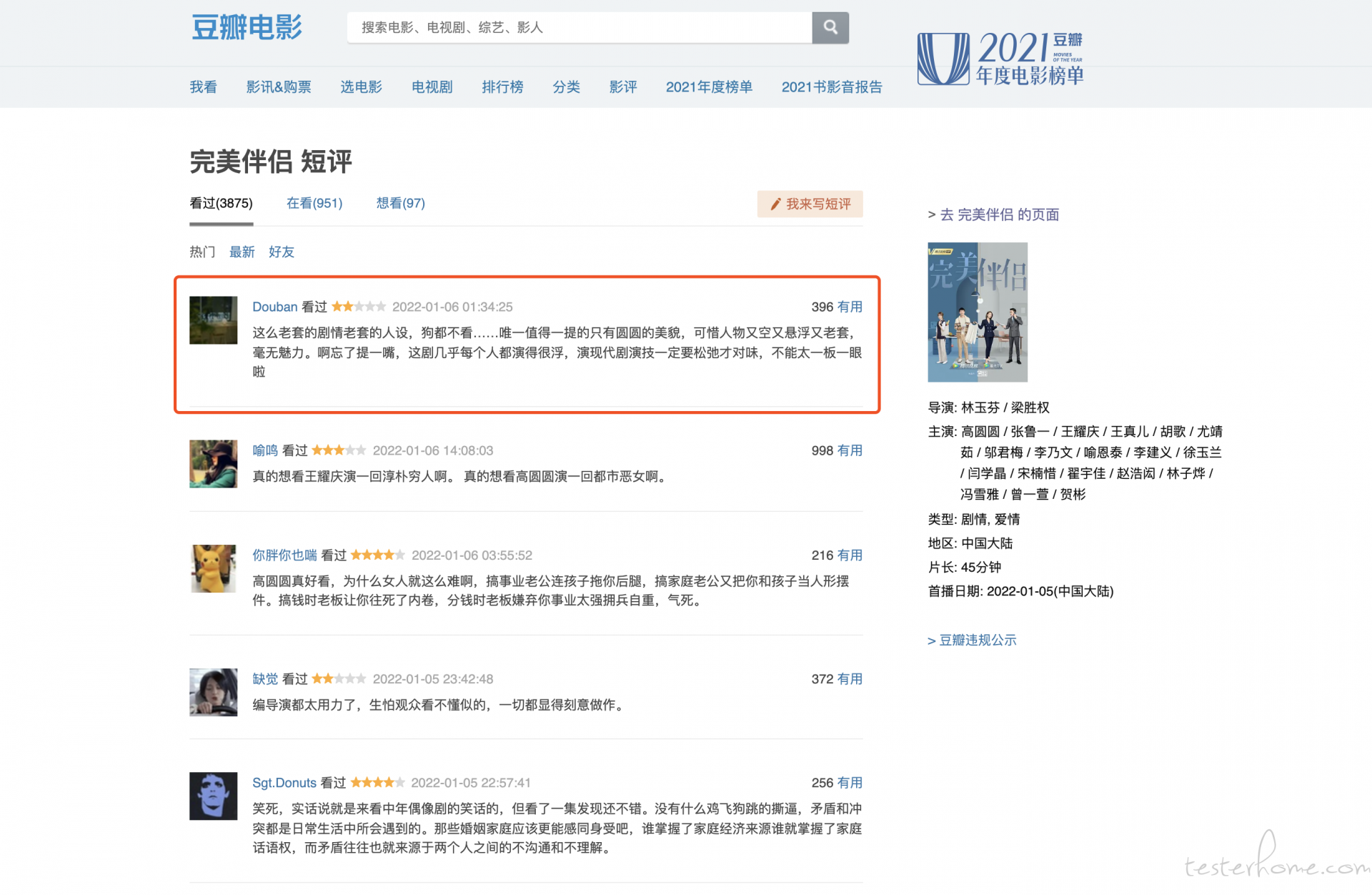Viewport: 1372px width, 895px height.
Task: Select the 看过(3875) tab
Action: pyautogui.click(x=221, y=203)
